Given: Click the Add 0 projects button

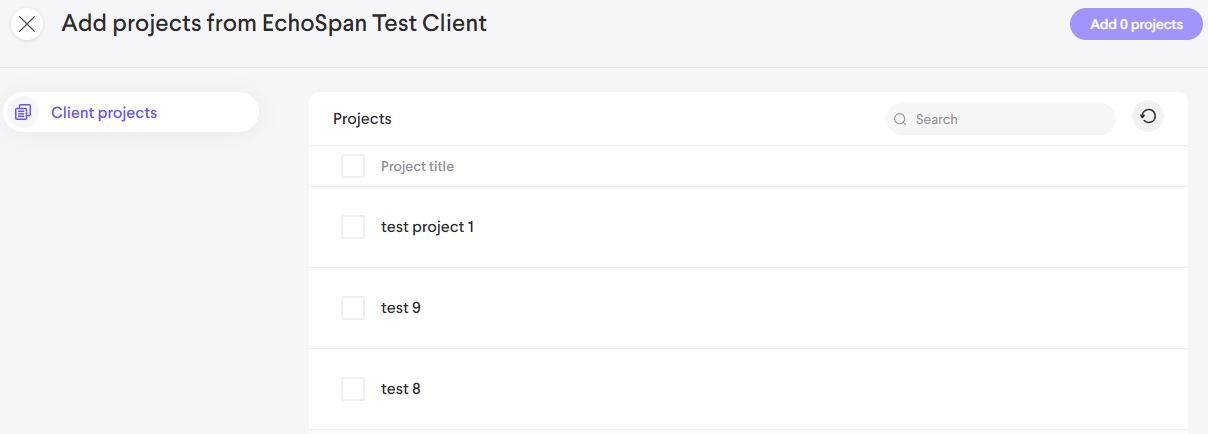Looking at the screenshot, I should [1136, 24].
